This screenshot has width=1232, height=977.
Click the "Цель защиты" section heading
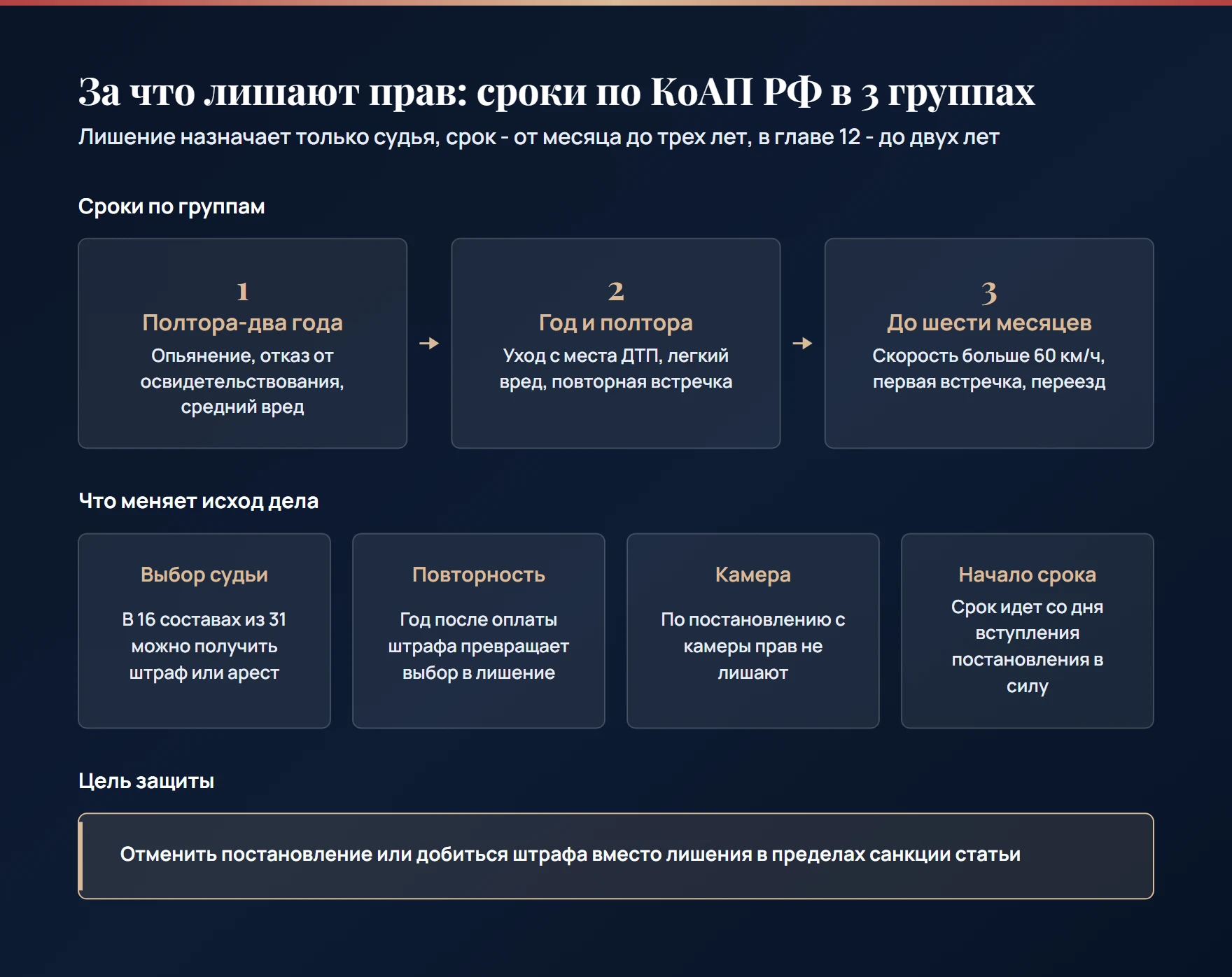coord(146,781)
